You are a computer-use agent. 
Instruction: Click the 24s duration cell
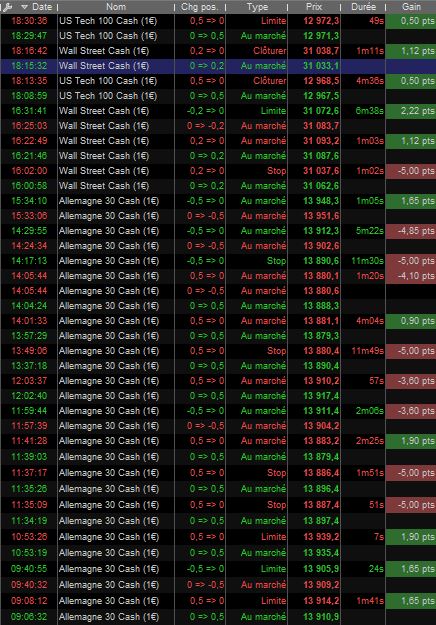pos(376,569)
